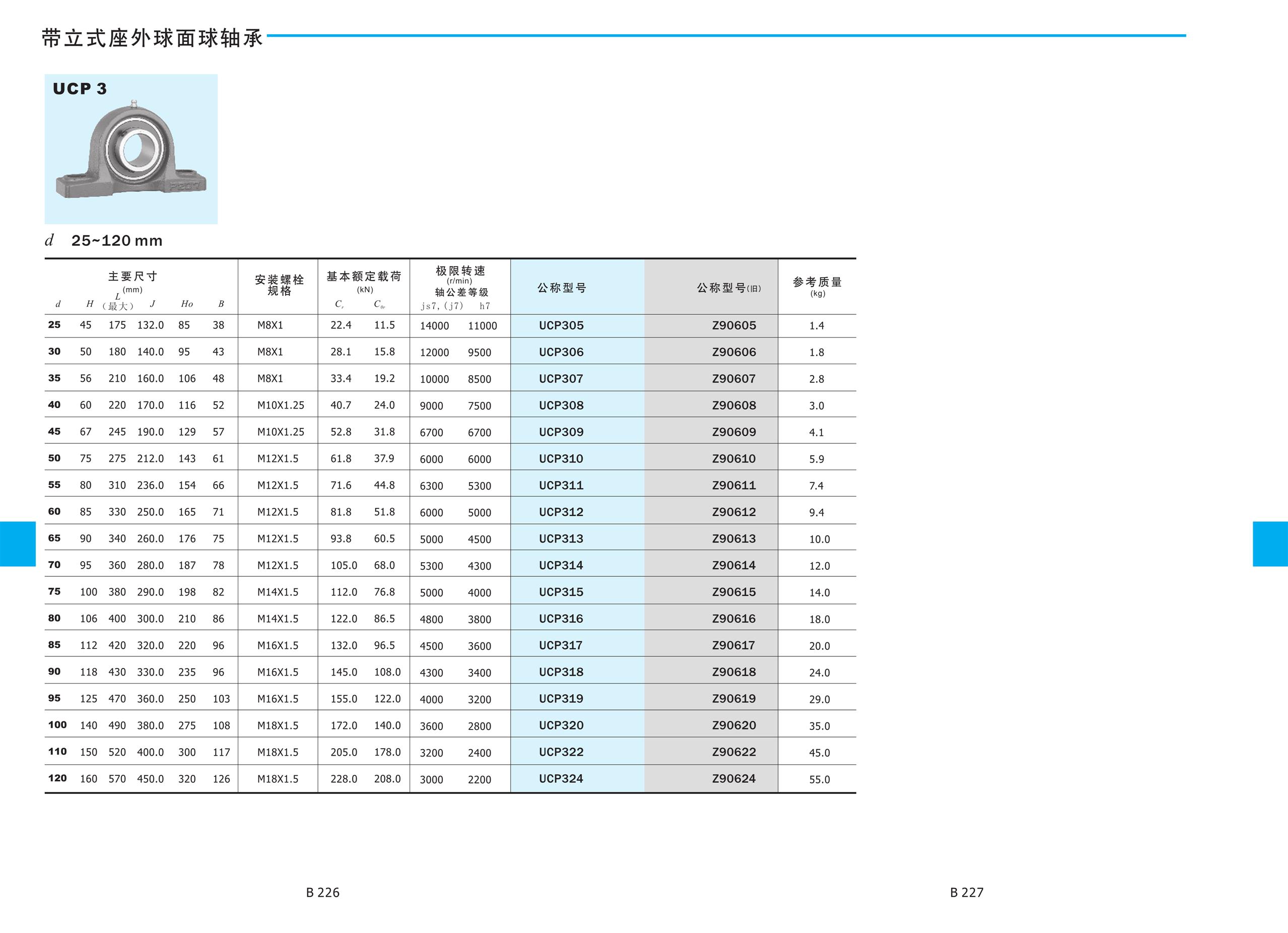The image size is (1288, 933).
Task: Click the Z90624 old model cell
Action: point(734,778)
